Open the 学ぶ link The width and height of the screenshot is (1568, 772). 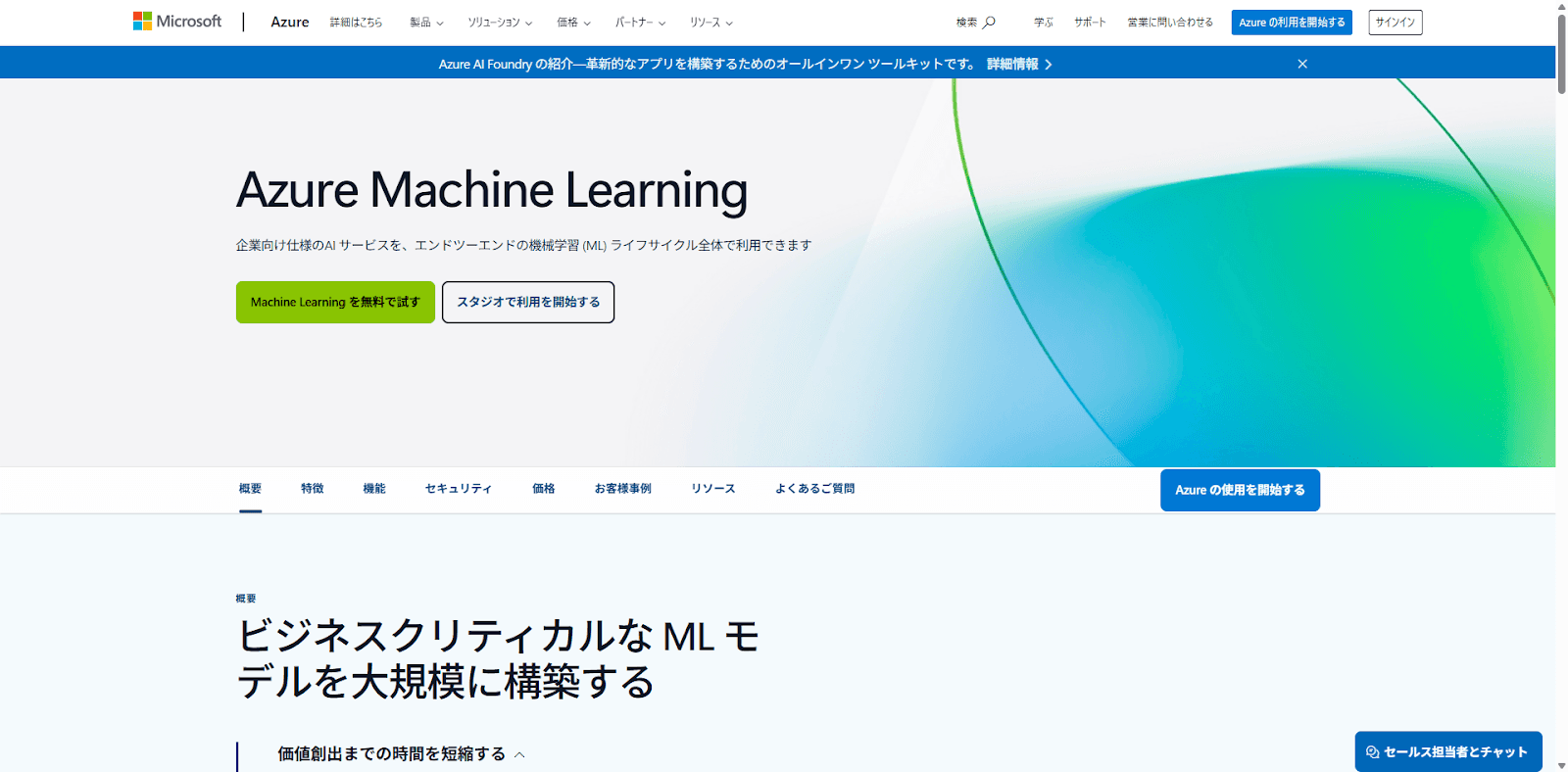[x=1044, y=23]
